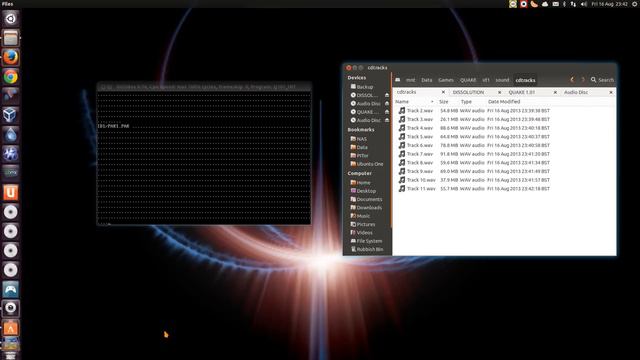Launch Google Chrome from the dock
Screen dimensions: 640x360
11,77
